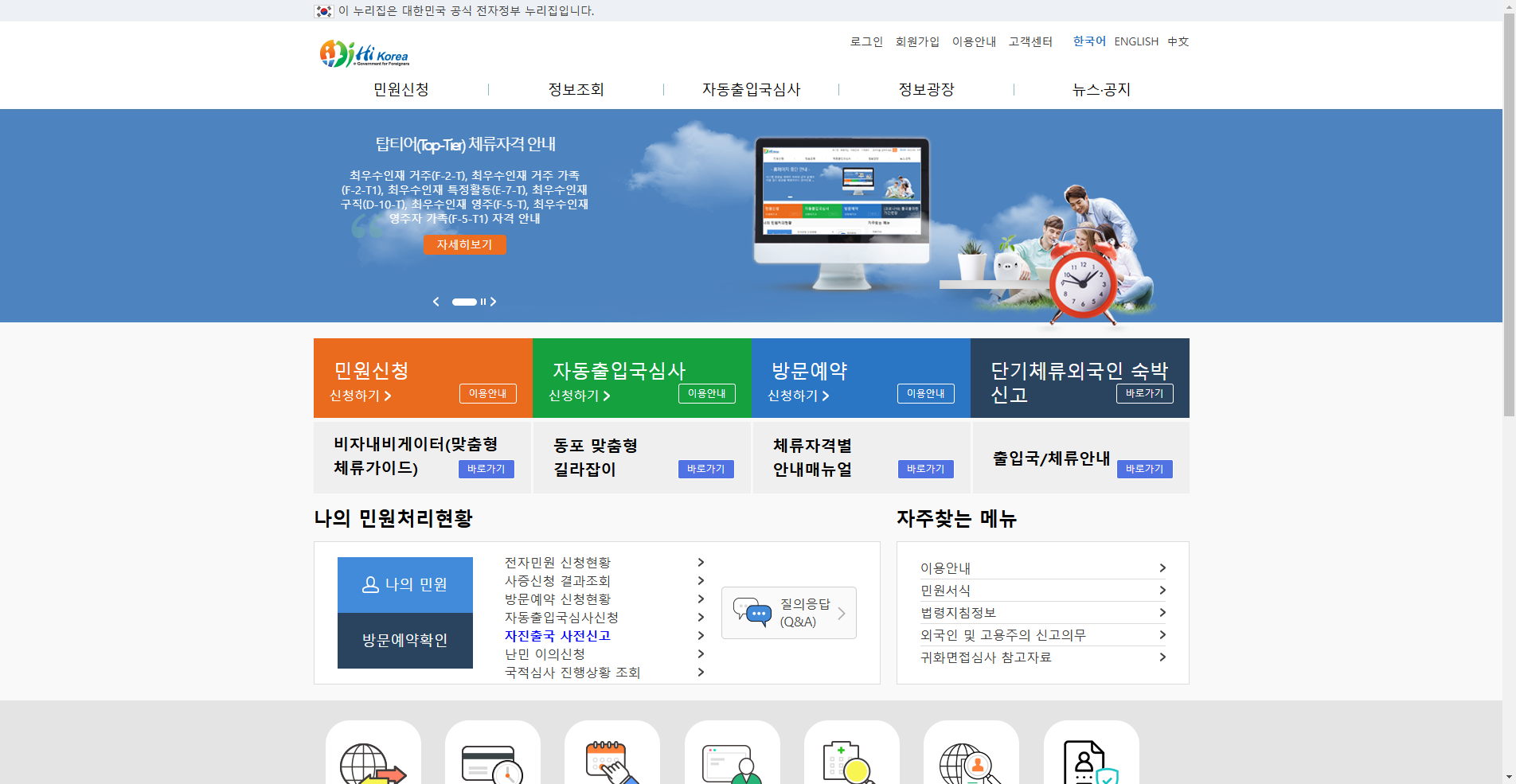Viewport: 1516px width, 784px height.
Task: Pause the banner slideshow
Action: click(x=482, y=302)
